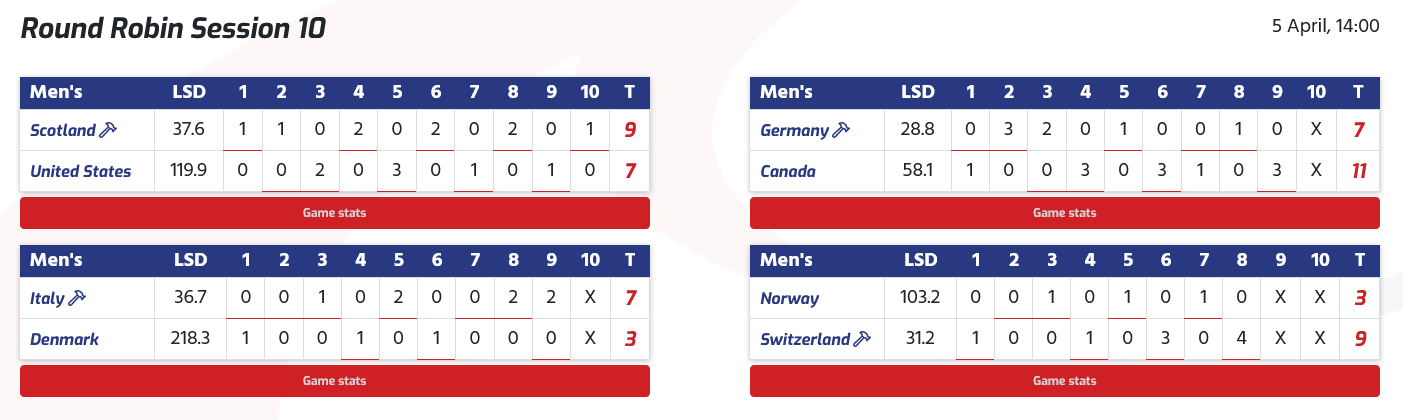Image resolution: width=1403 pixels, height=420 pixels.
Task: Click Canada's total score of 11
Action: click(x=1358, y=171)
